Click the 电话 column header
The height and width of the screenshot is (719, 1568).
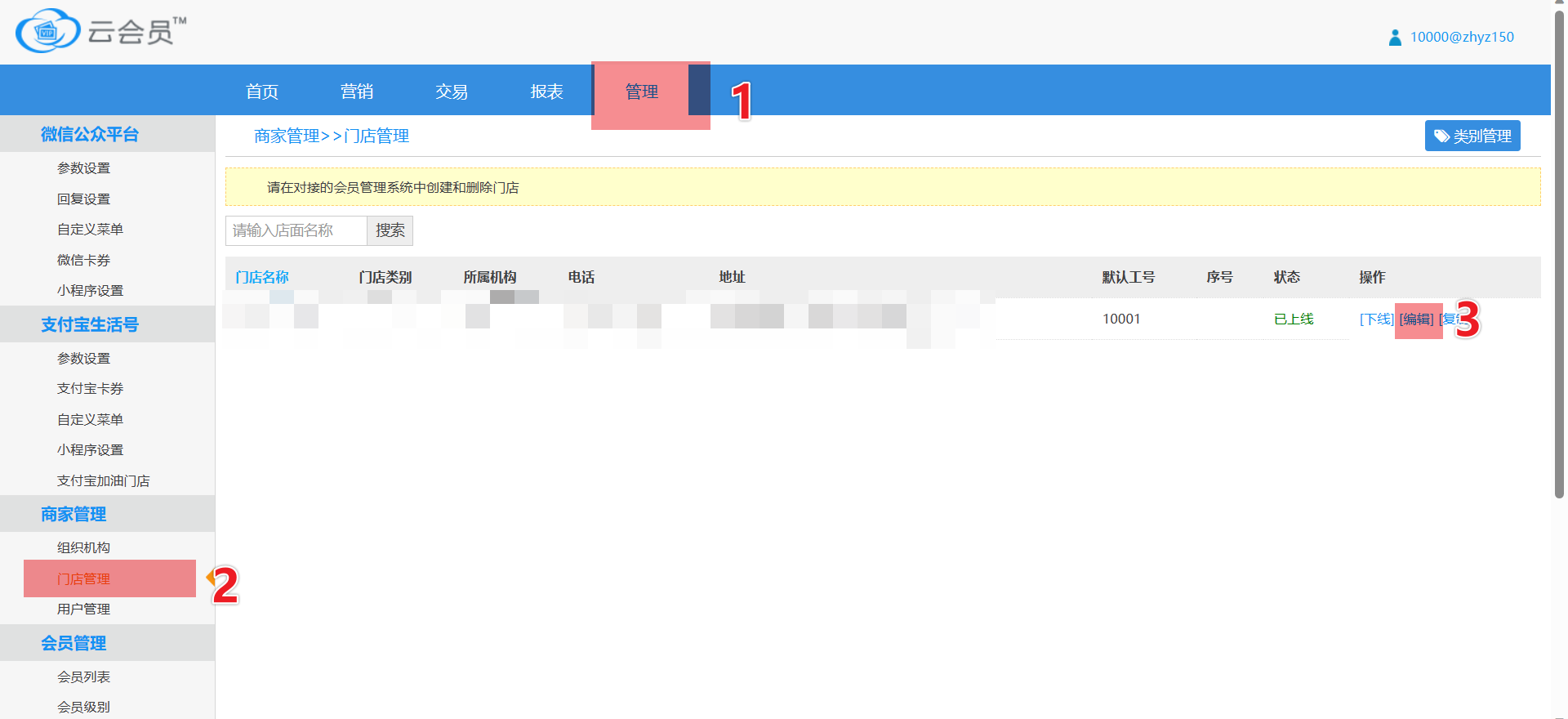[x=581, y=277]
